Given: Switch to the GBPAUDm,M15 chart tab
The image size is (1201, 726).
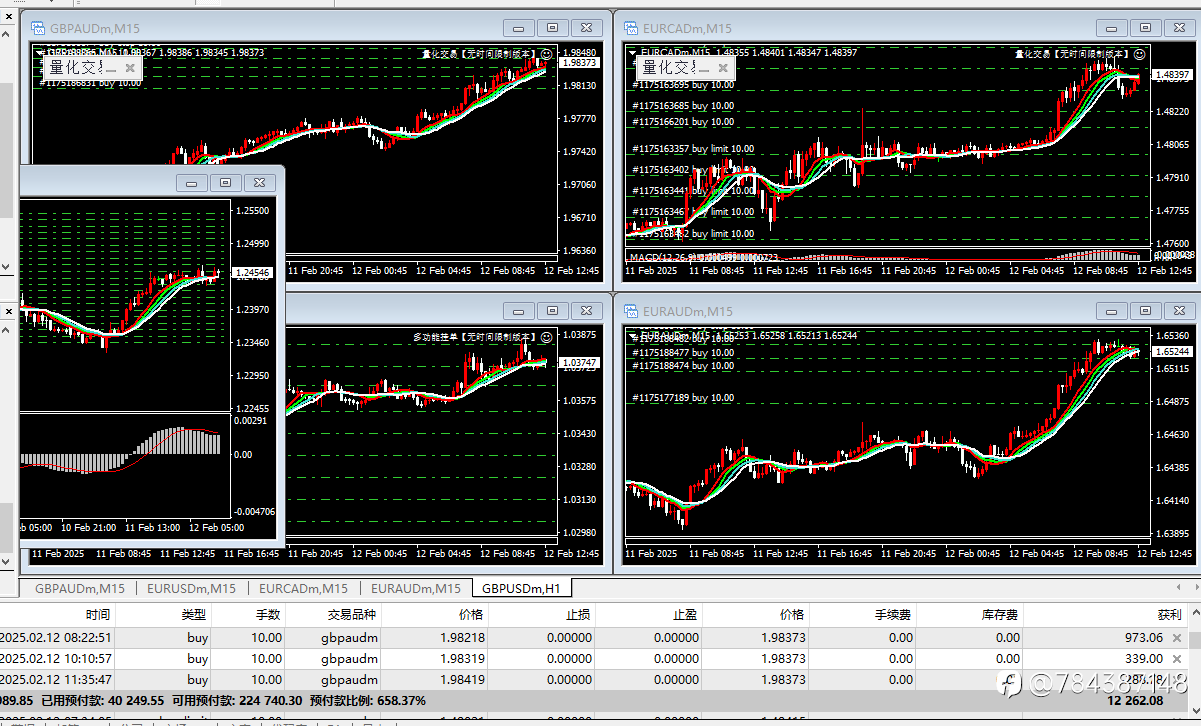Looking at the screenshot, I should pyautogui.click(x=80, y=588).
